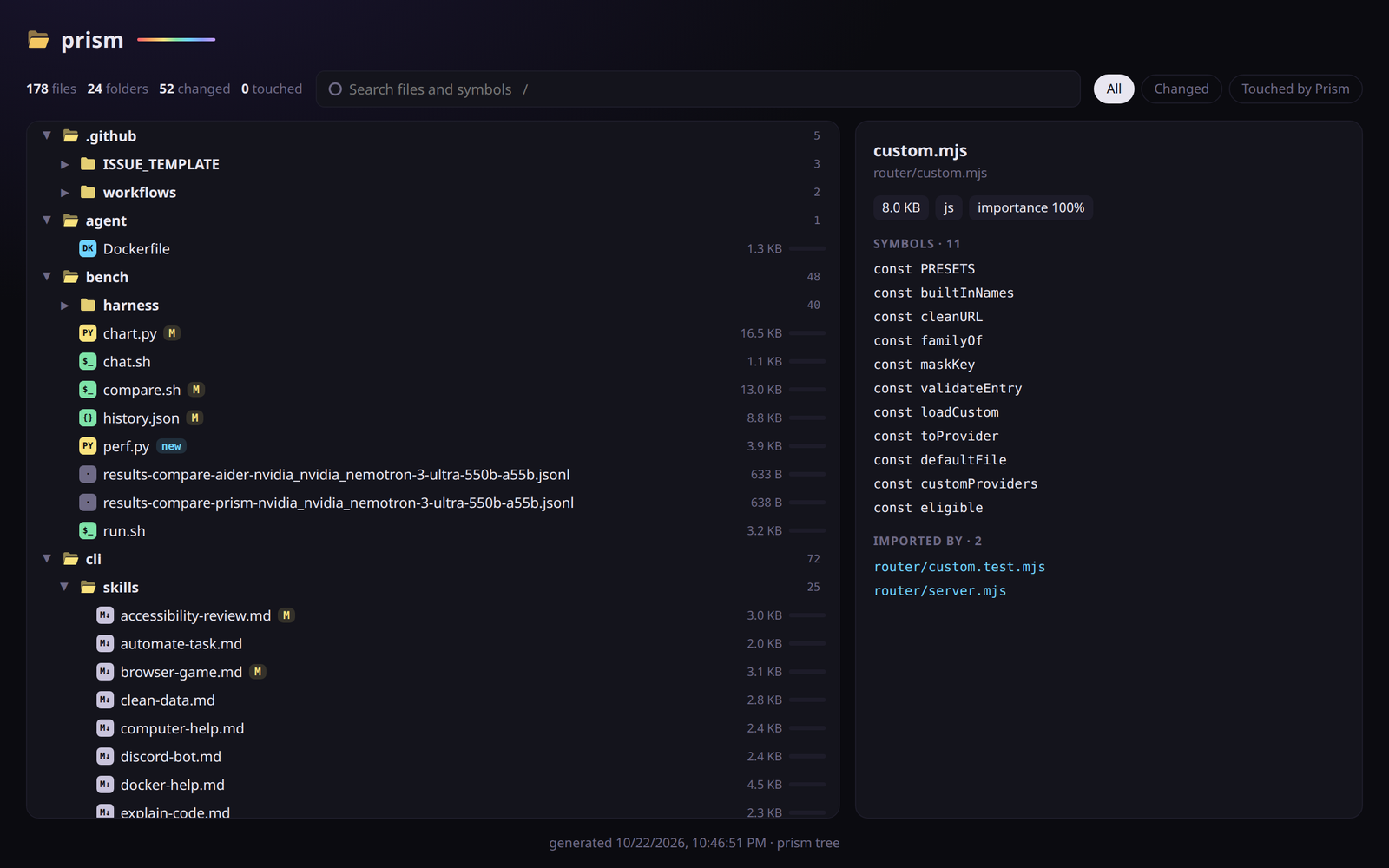Click the shell icon beside run.sh

click(x=88, y=531)
